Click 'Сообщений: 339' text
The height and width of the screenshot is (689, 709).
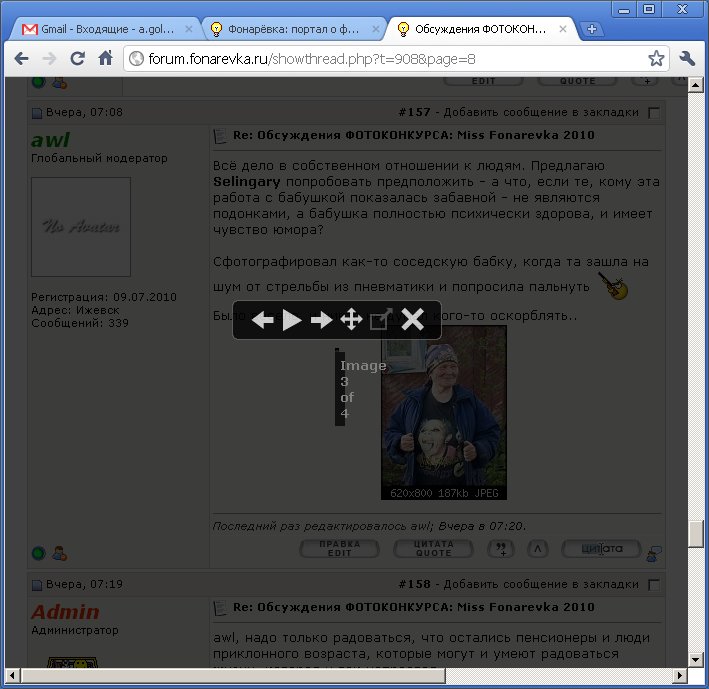coord(80,323)
